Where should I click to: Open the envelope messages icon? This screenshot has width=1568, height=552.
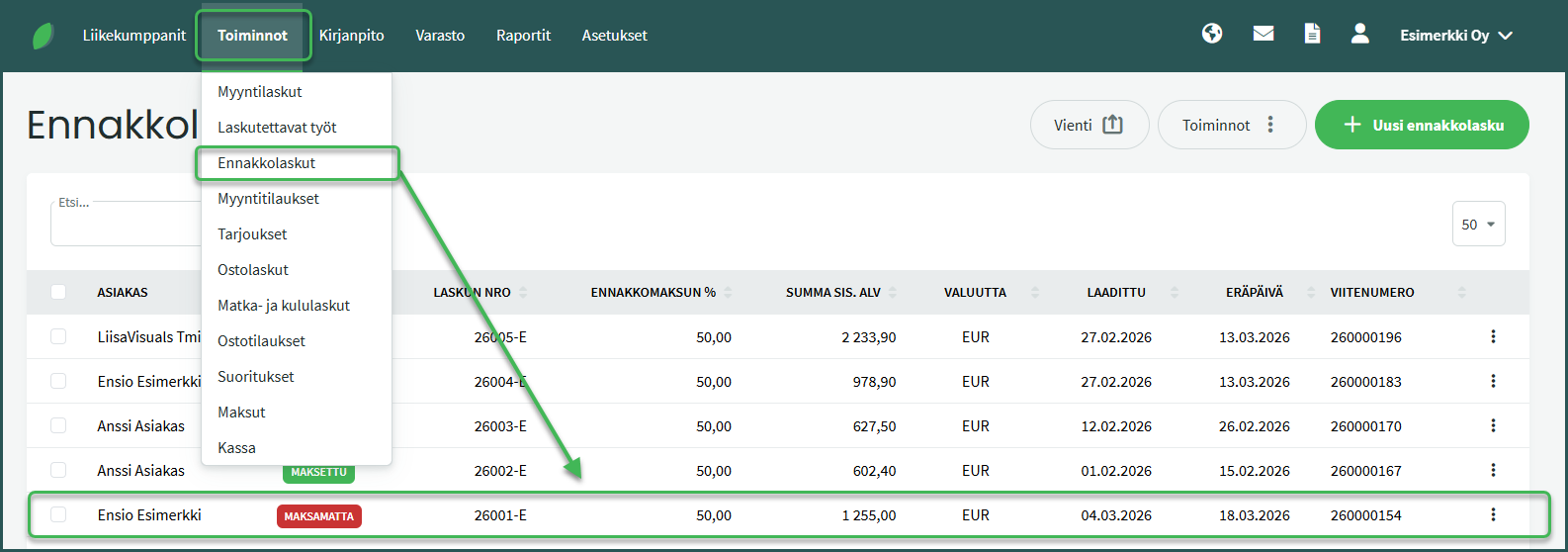[1263, 34]
